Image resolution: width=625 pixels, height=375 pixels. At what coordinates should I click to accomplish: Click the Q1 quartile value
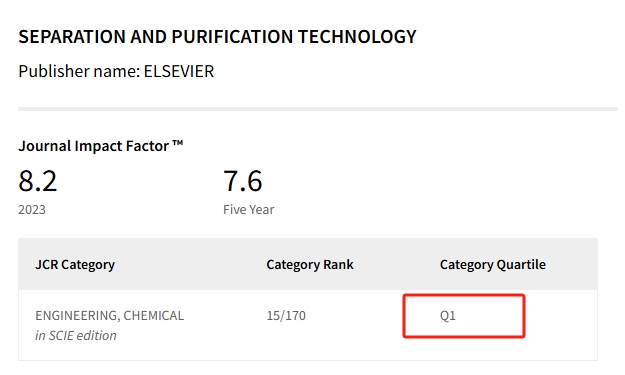[448, 316]
